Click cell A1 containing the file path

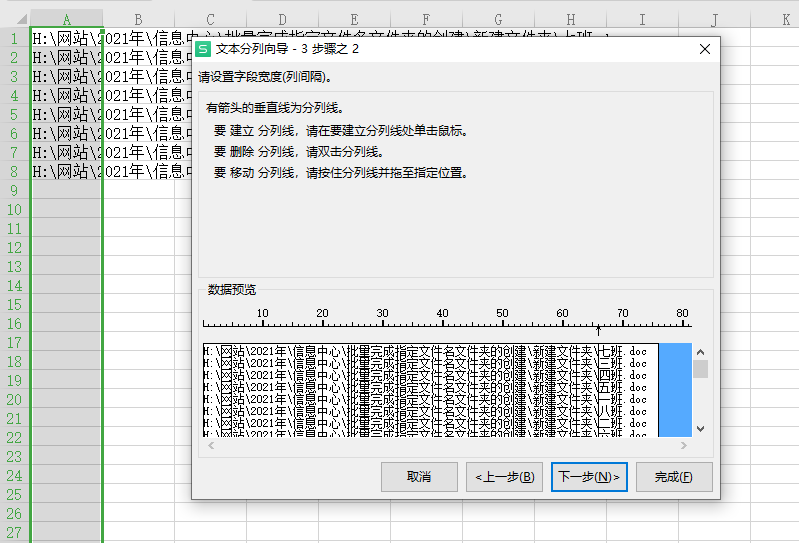(66, 39)
